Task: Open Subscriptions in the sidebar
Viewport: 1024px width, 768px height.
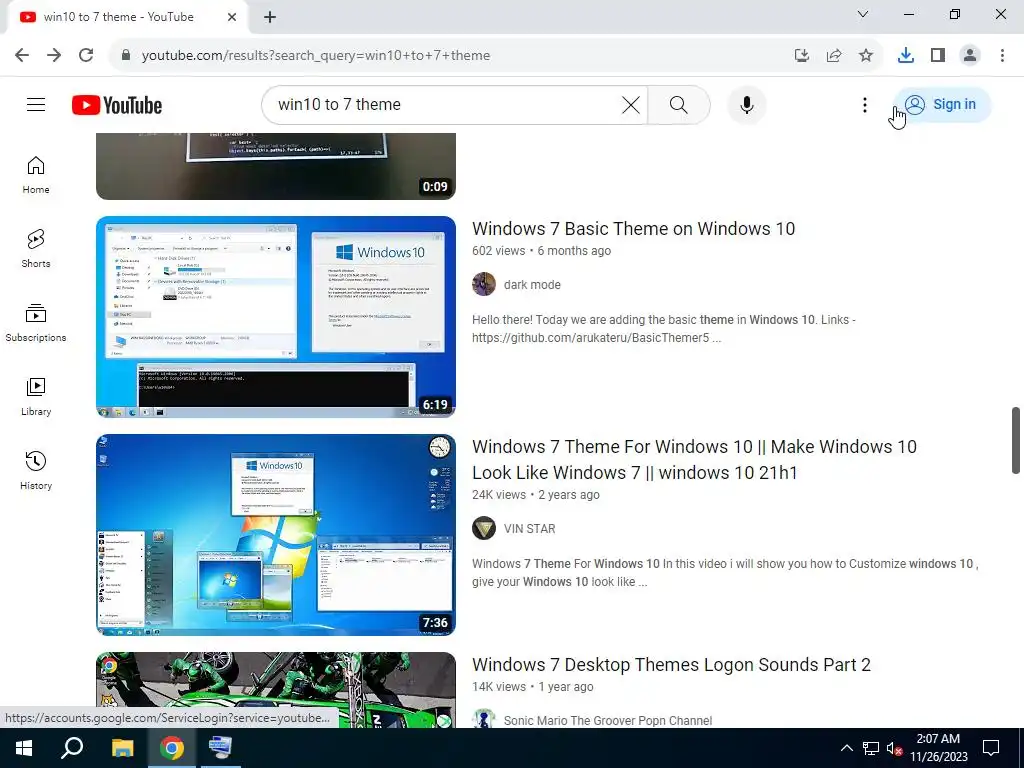Action: coord(36,323)
